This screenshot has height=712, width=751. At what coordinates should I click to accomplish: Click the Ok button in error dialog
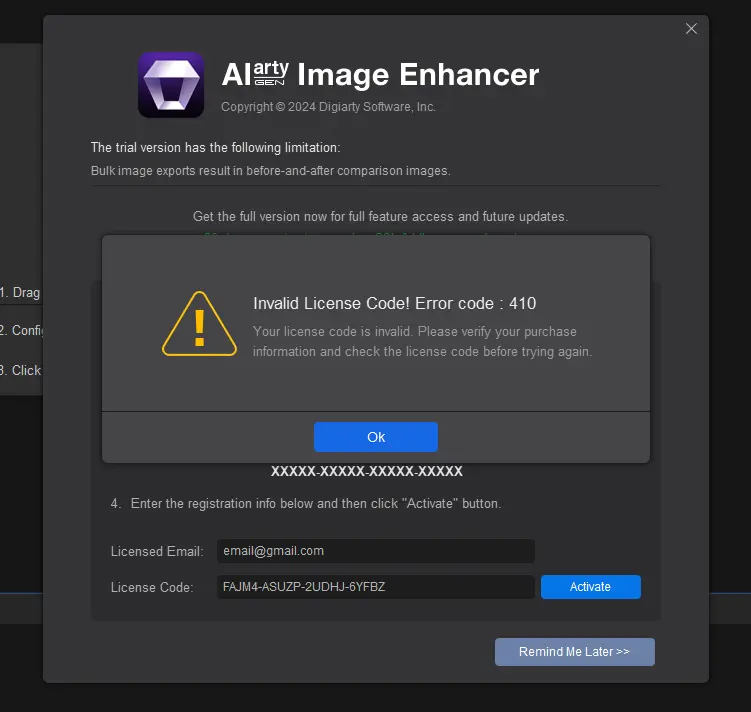tap(376, 437)
